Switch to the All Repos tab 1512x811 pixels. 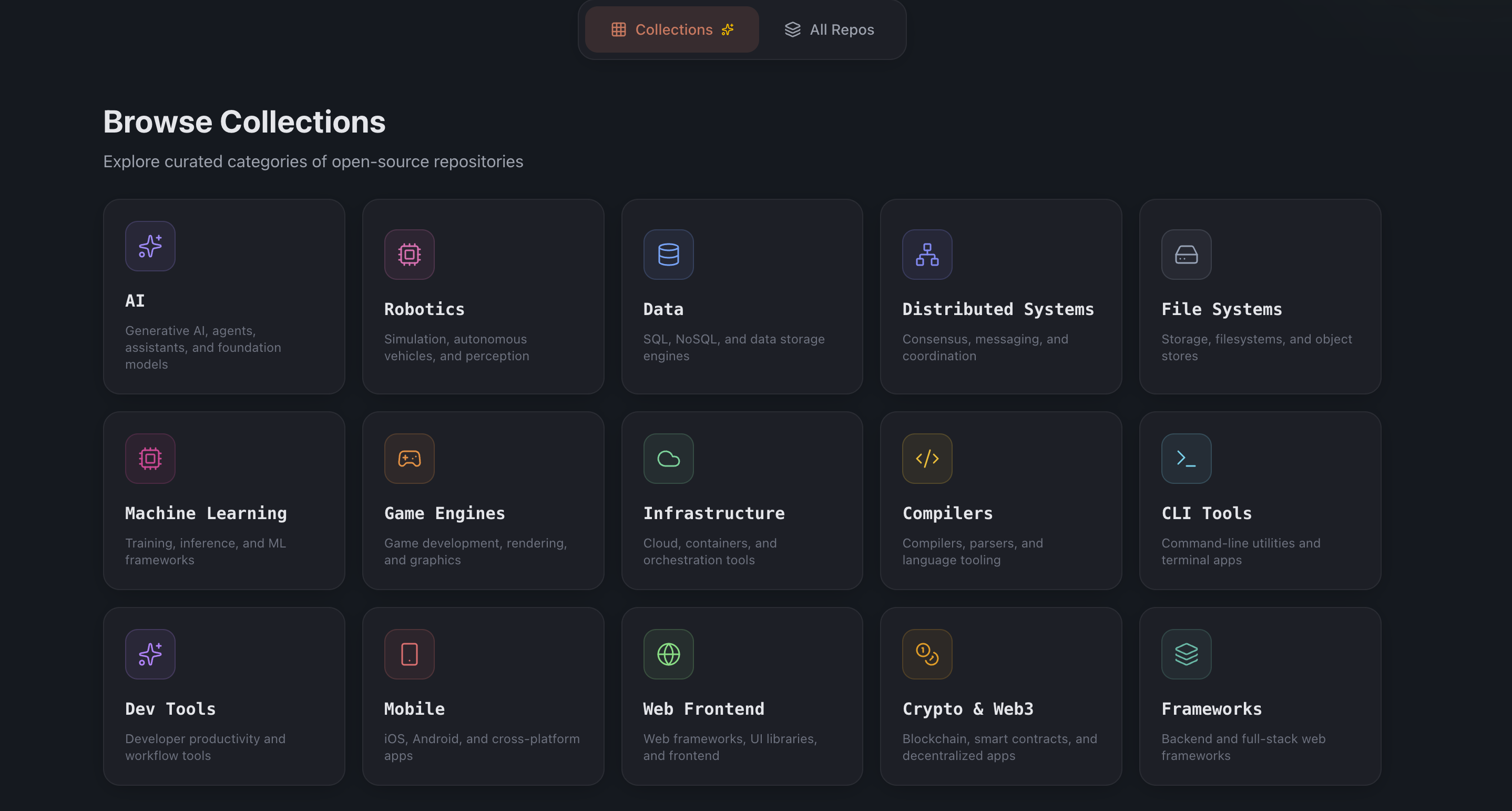coord(828,29)
